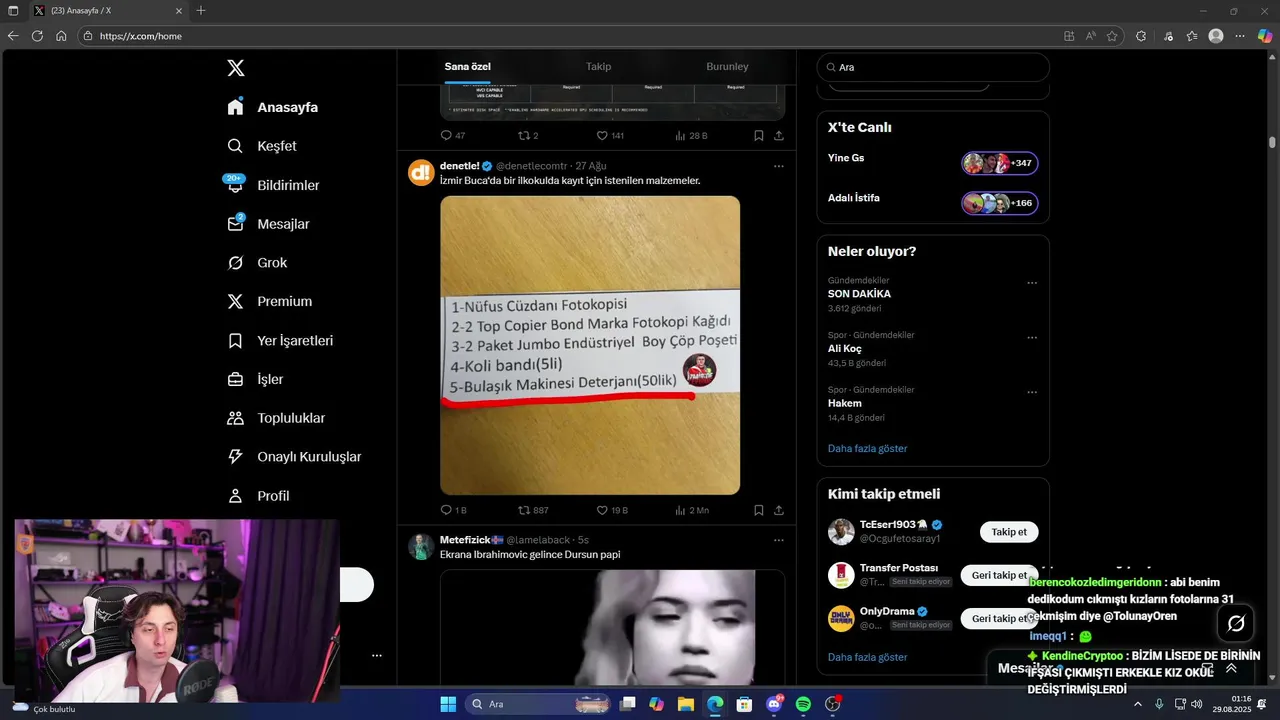Switch to the Takip tab
The image size is (1280, 720).
point(598,67)
